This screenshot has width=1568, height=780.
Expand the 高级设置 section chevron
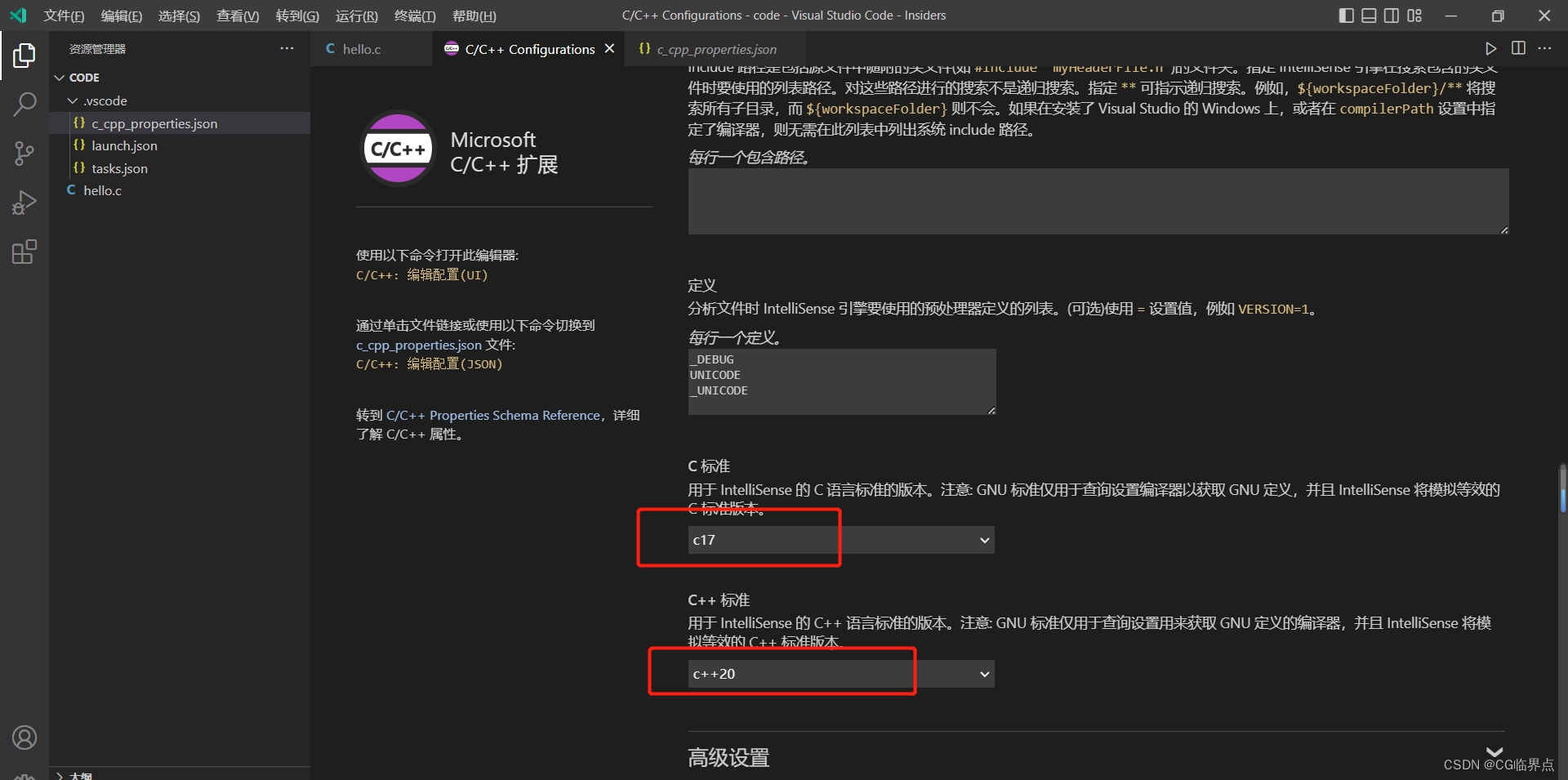(x=1494, y=752)
